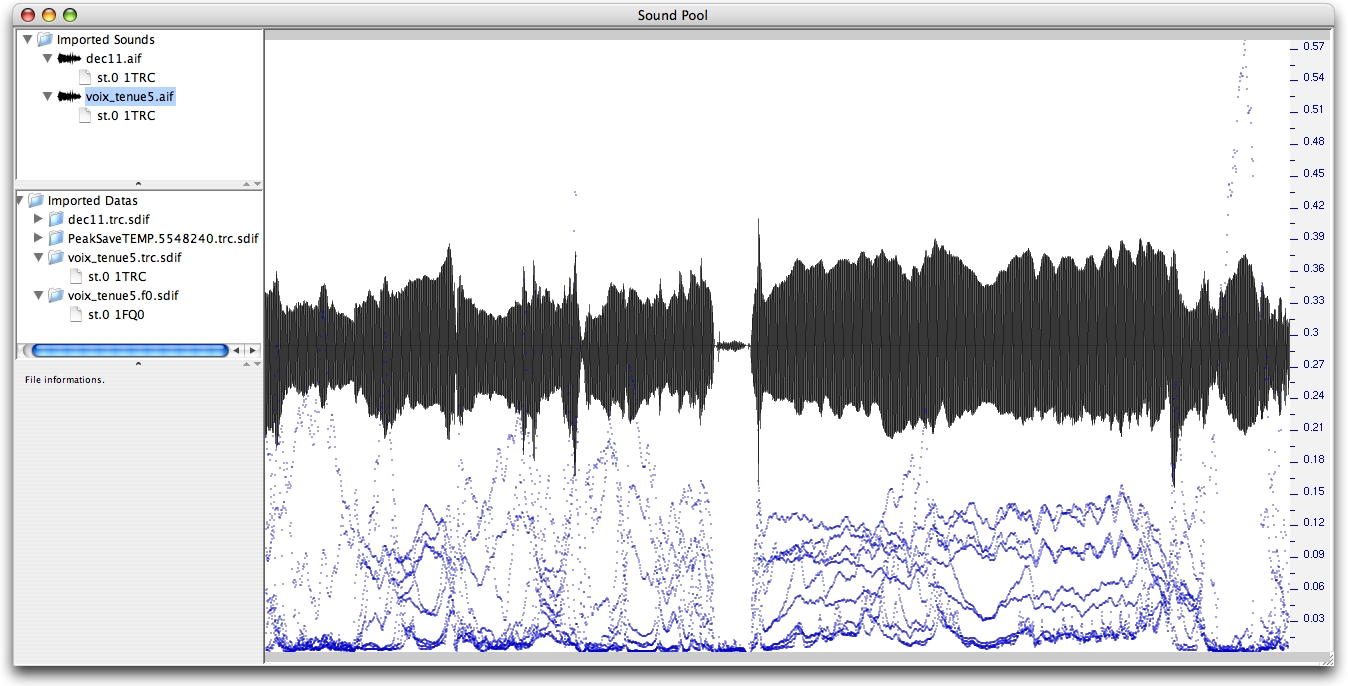Click the document icon of st.0 1TRC under voix_tenue5.trc.sdif
The width and height of the screenshot is (1348, 686).
coord(77,277)
